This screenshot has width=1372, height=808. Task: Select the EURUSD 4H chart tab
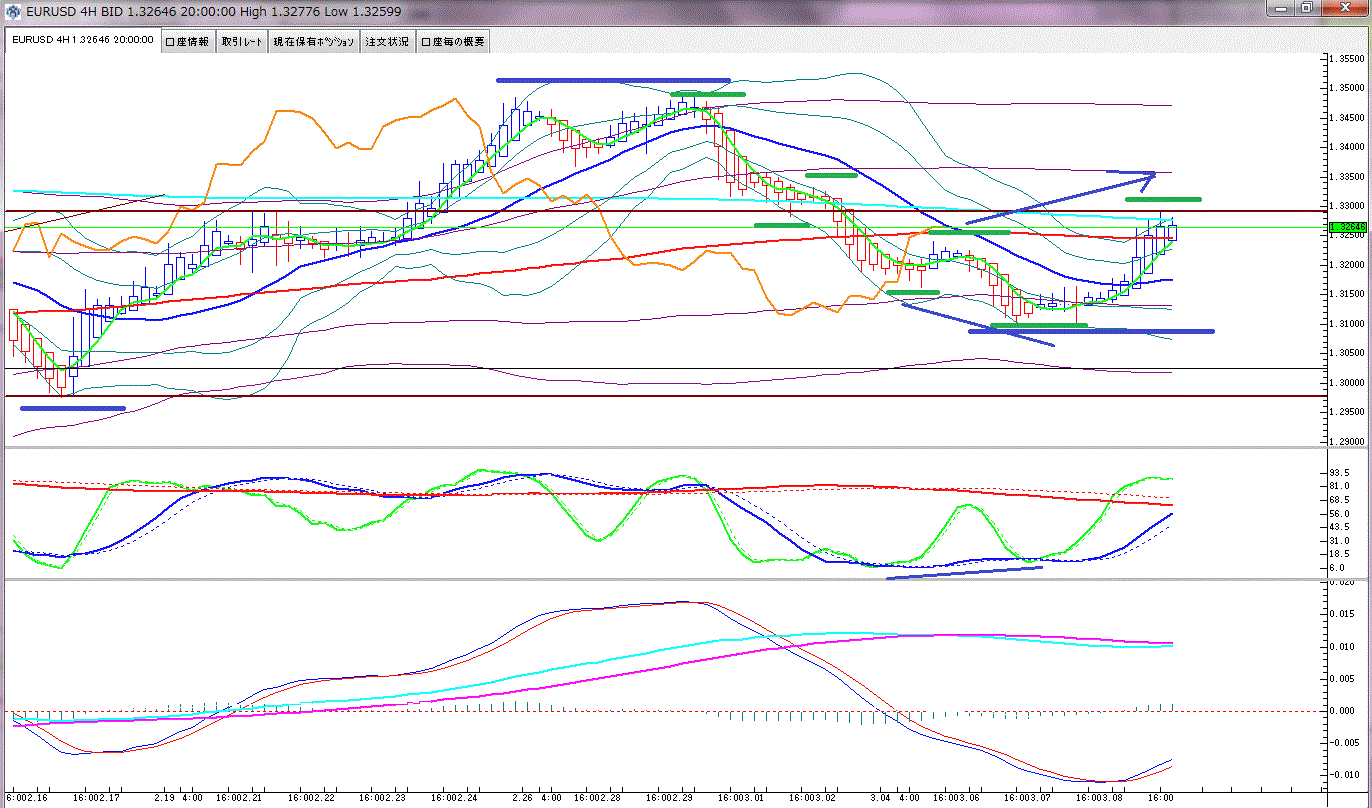(82, 40)
